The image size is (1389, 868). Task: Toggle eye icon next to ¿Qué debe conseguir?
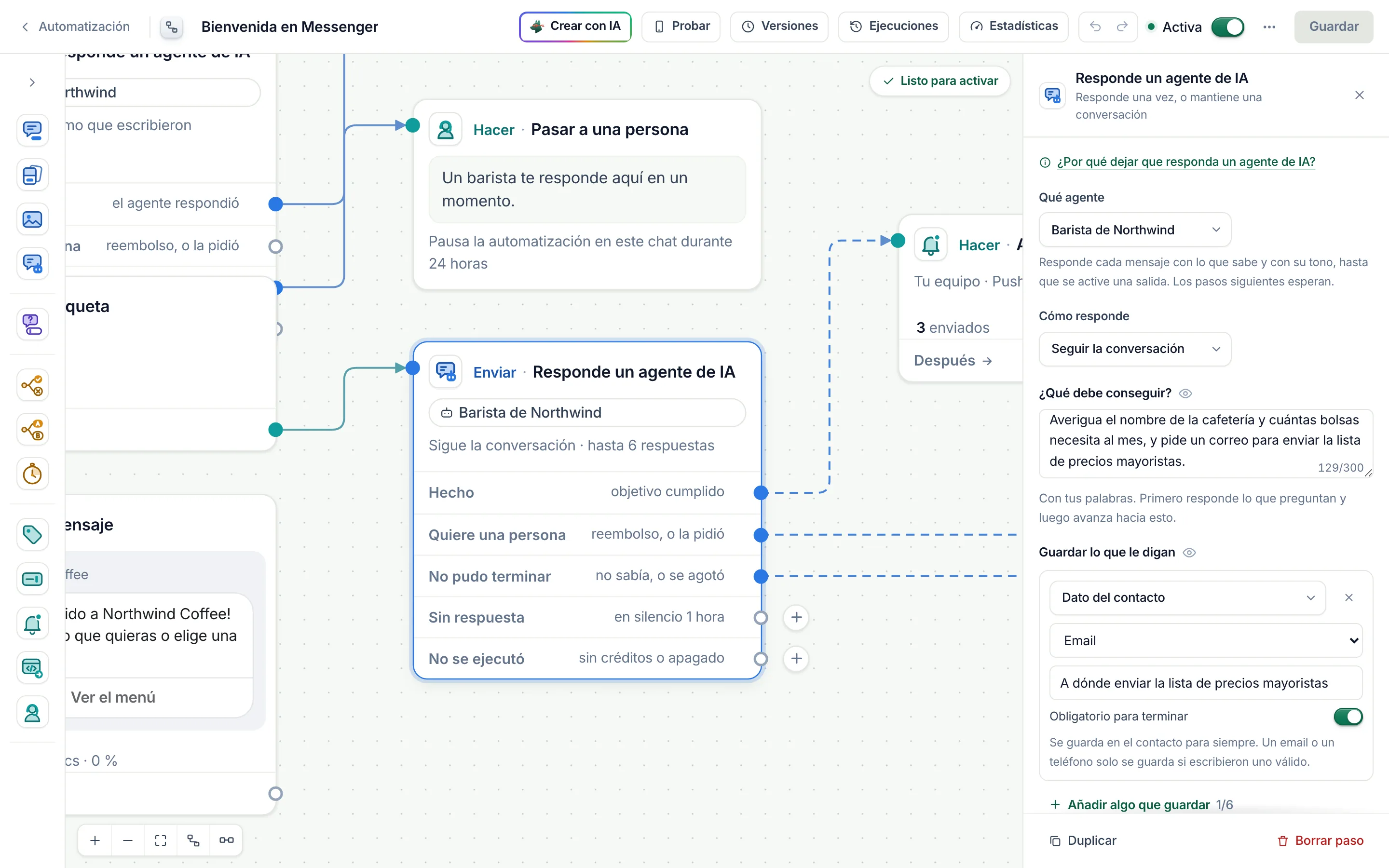1185,393
